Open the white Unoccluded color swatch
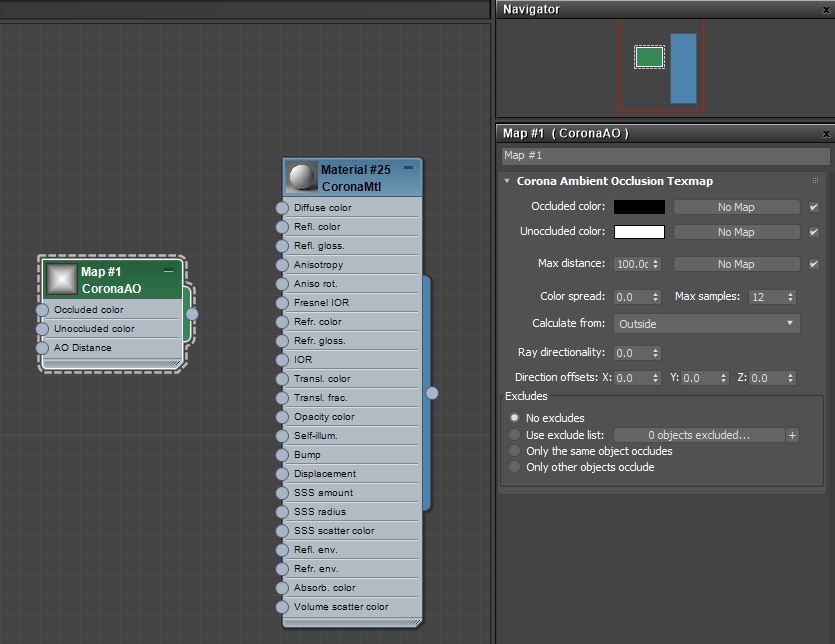 (x=639, y=232)
